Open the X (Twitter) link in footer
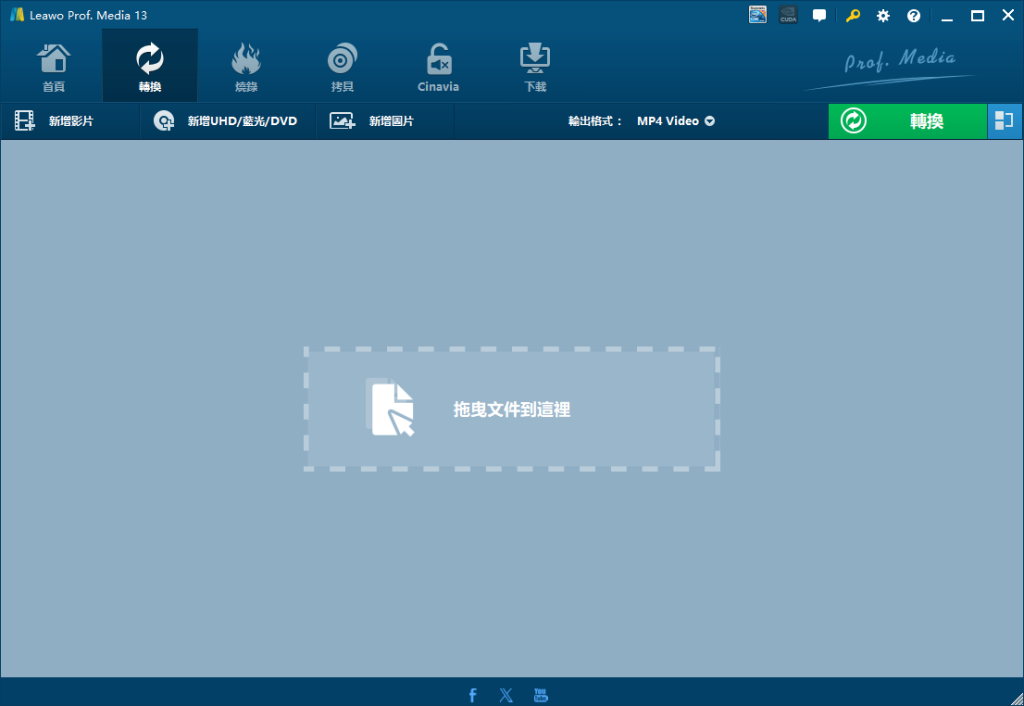Image resolution: width=1024 pixels, height=706 pixels. [506, 695]
